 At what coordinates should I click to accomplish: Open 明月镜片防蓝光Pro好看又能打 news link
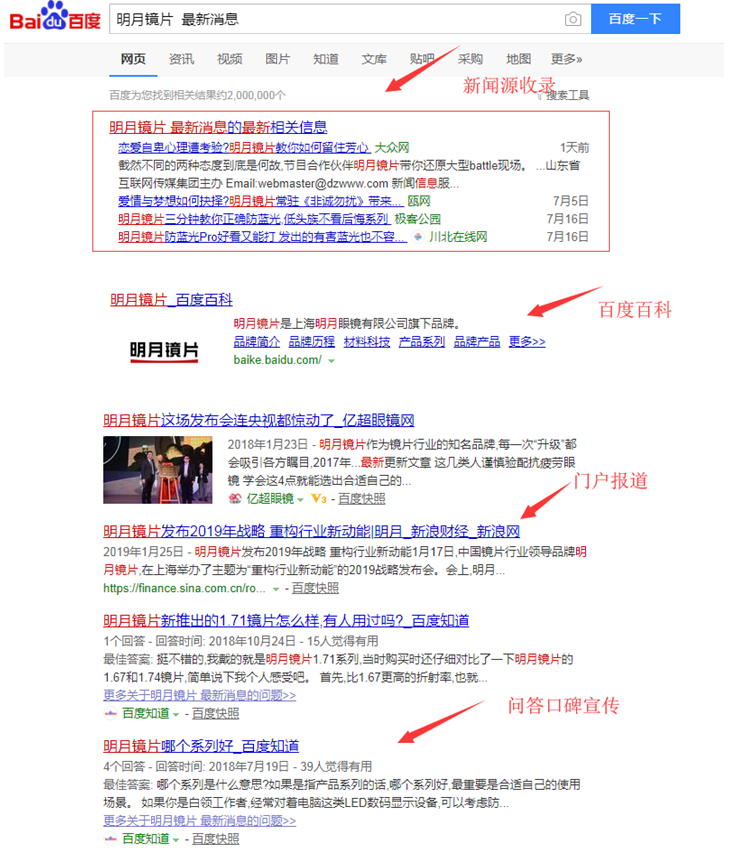262,237
